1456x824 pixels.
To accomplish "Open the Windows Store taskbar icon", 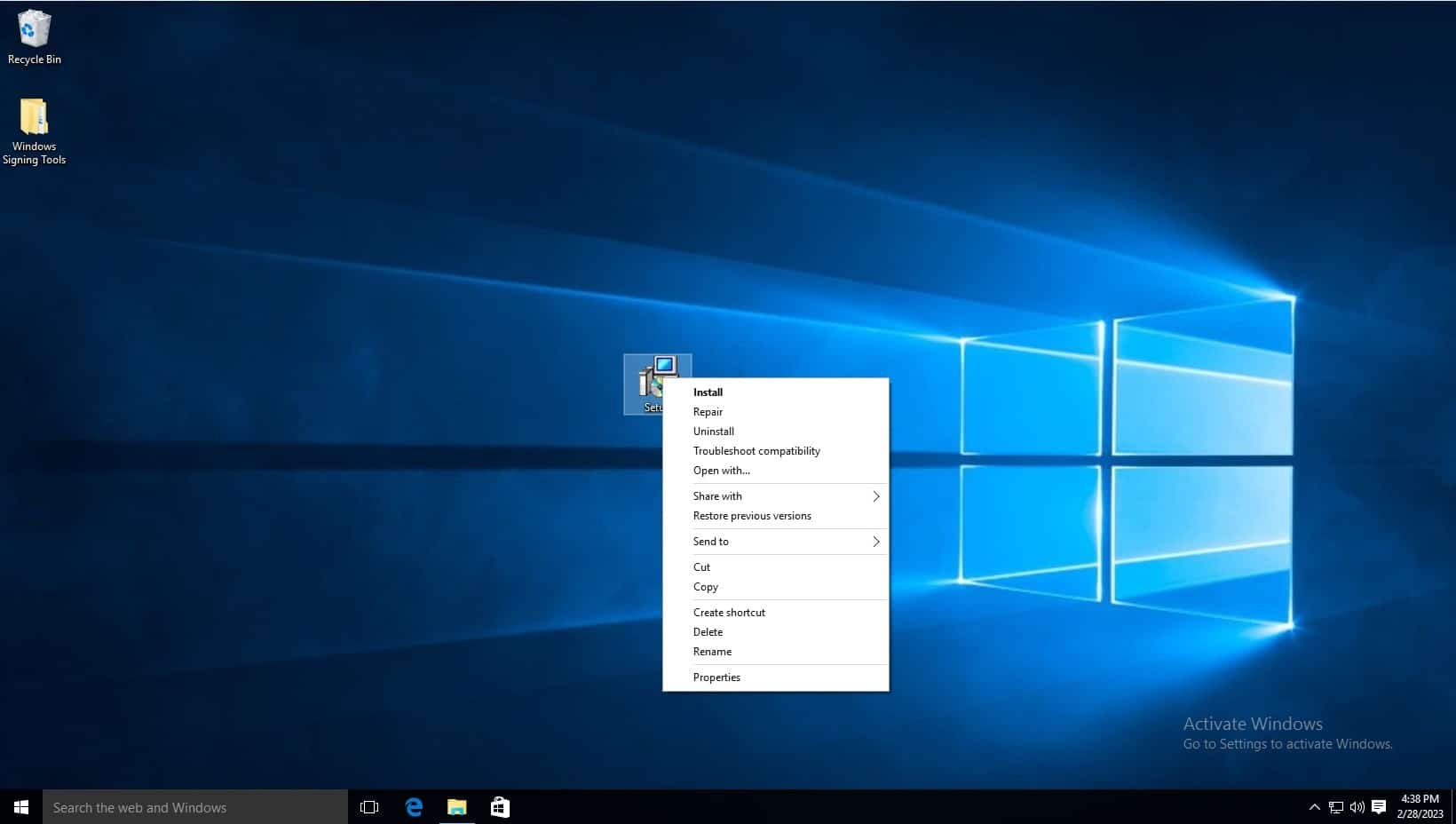I will click(500, 807).
